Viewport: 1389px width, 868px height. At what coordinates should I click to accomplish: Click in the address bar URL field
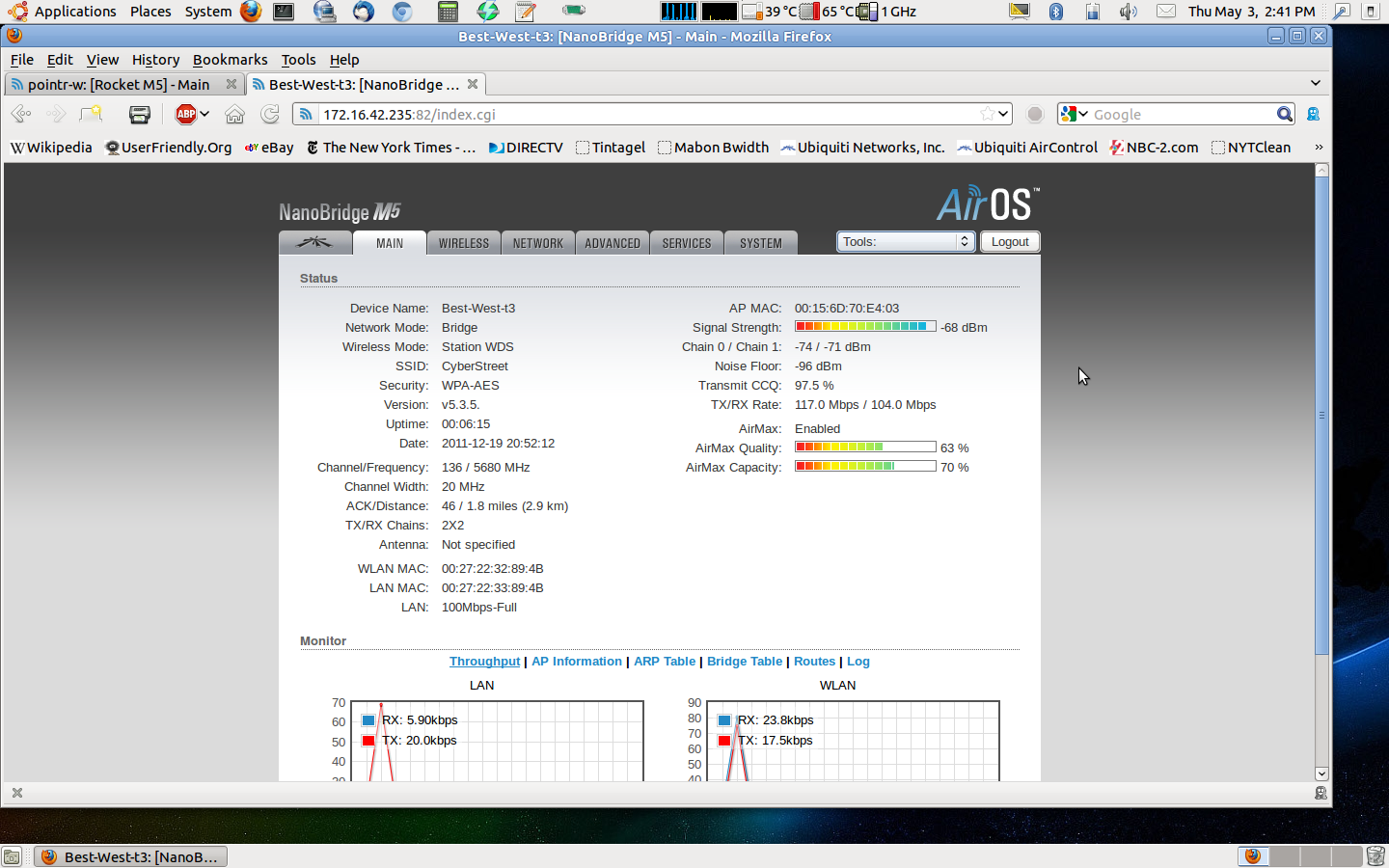(637, 114)
